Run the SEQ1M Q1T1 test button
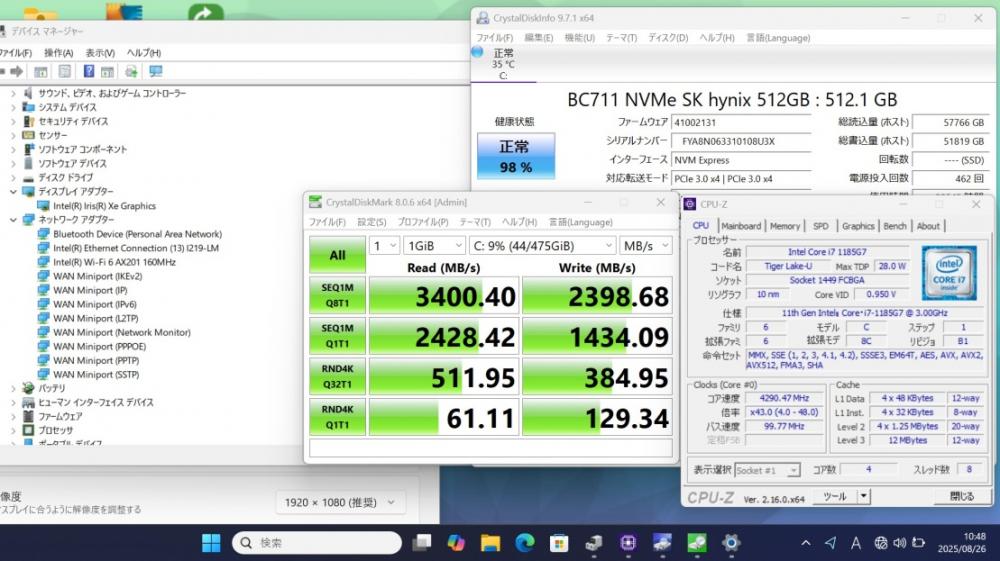1000x561 pixels. (x=337, y=336)
